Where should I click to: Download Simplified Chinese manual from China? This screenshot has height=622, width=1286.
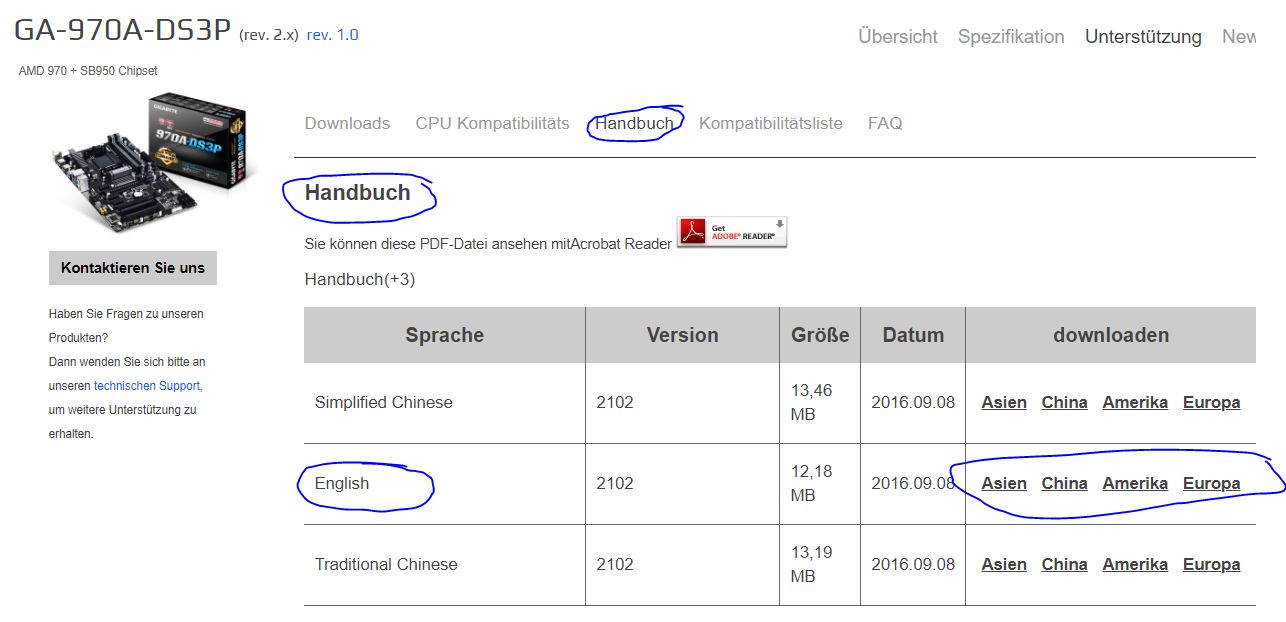pyautogui.click(x=1064, y=402)
